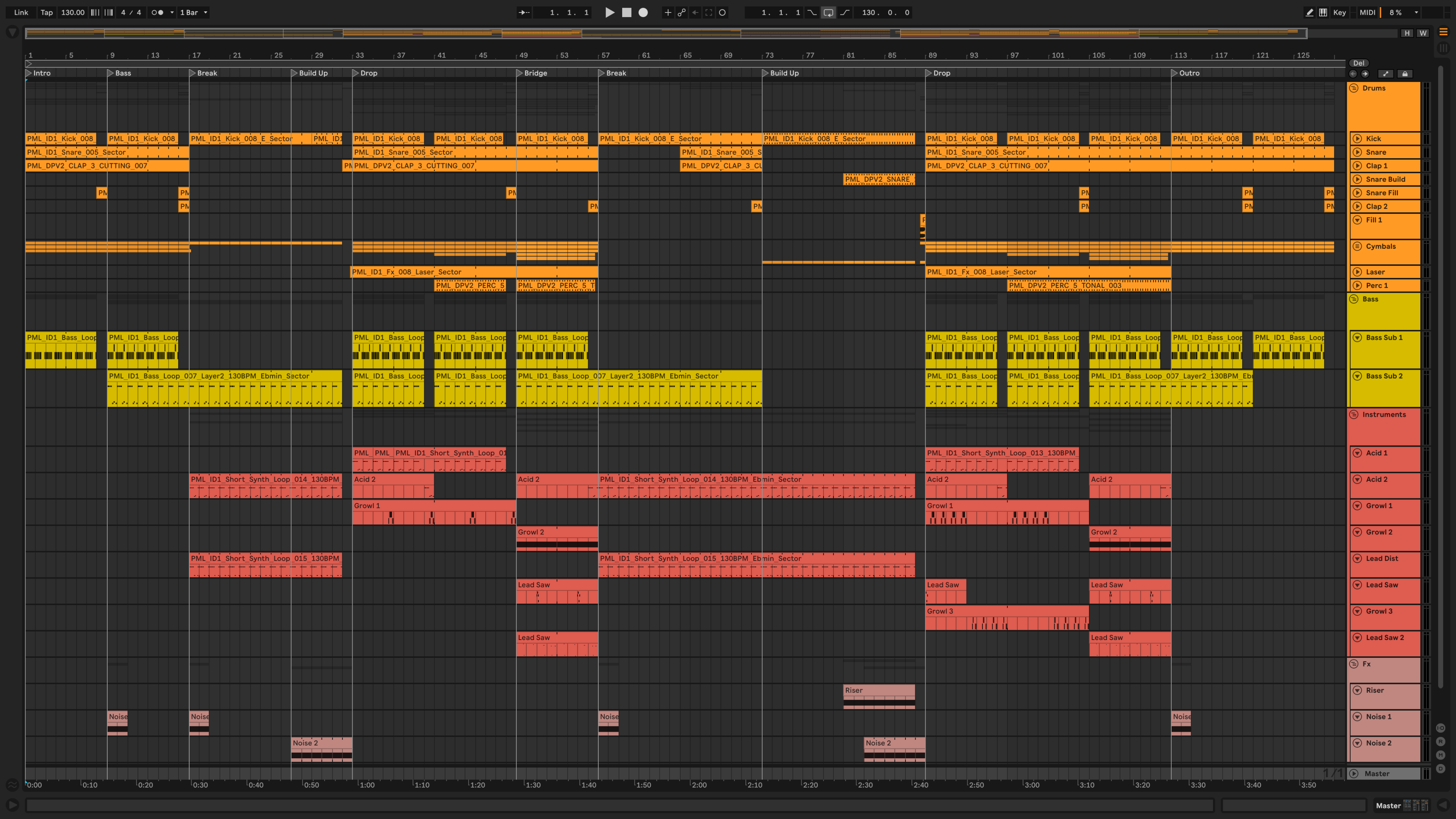The image size is (1456, 819).
Task: Jump to Next Locator arrow
Action: (1365, 74)
